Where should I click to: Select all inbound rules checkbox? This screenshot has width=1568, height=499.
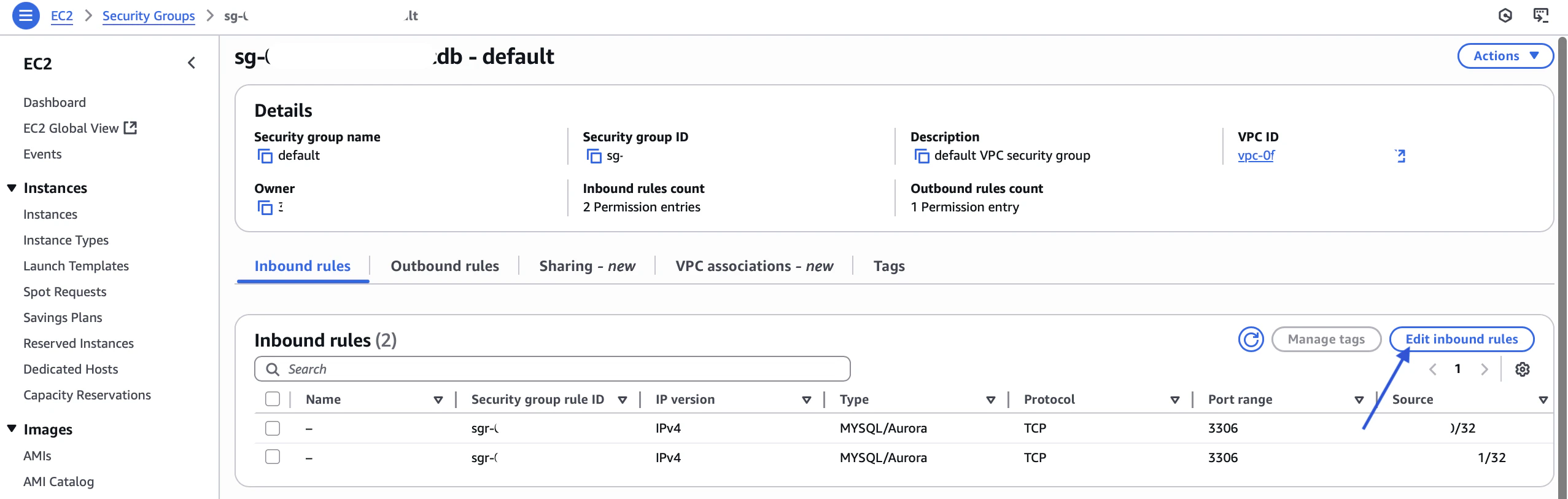click(273, 399)
